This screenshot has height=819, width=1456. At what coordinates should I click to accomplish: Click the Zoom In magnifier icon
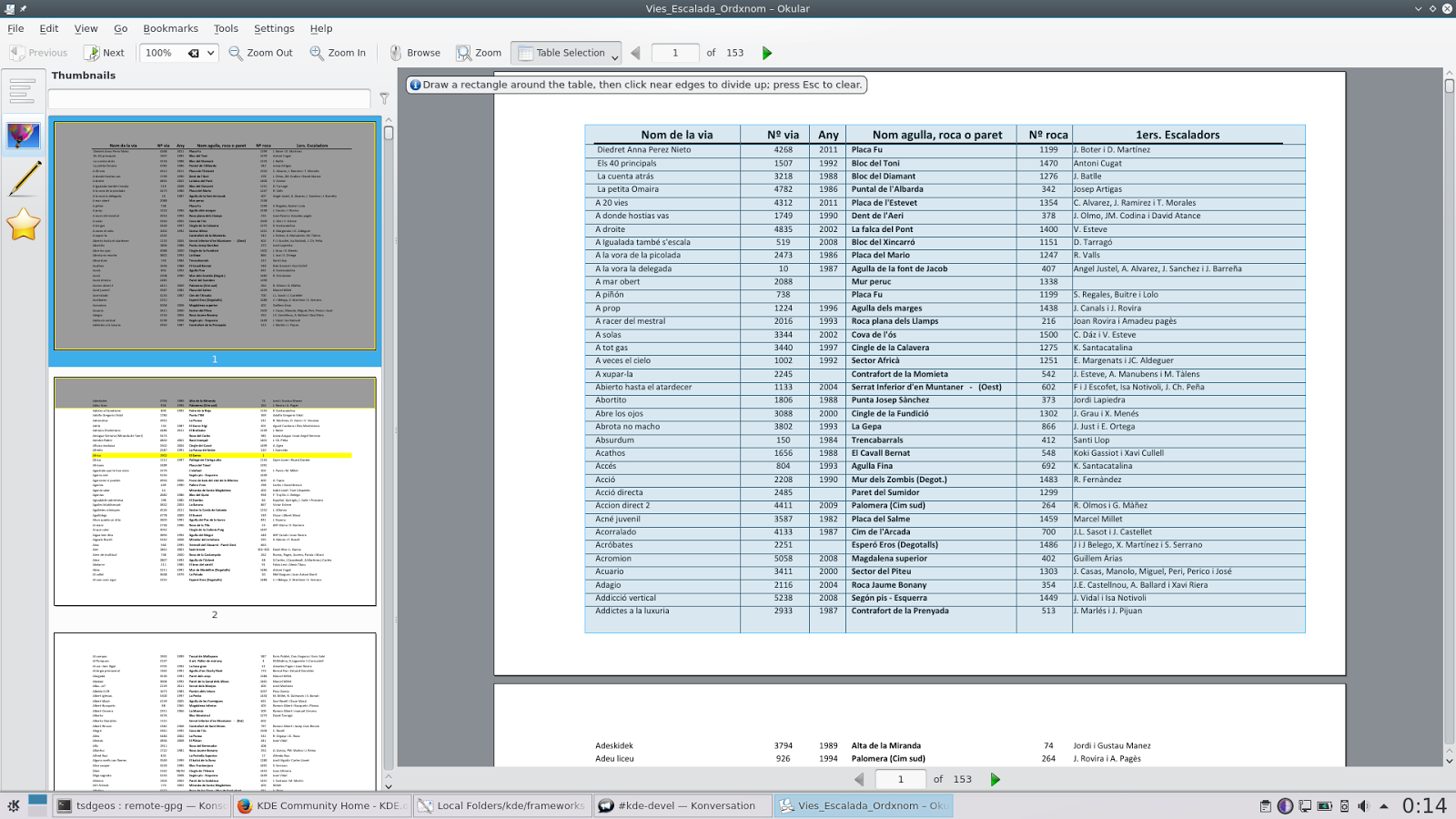[317, 53]
